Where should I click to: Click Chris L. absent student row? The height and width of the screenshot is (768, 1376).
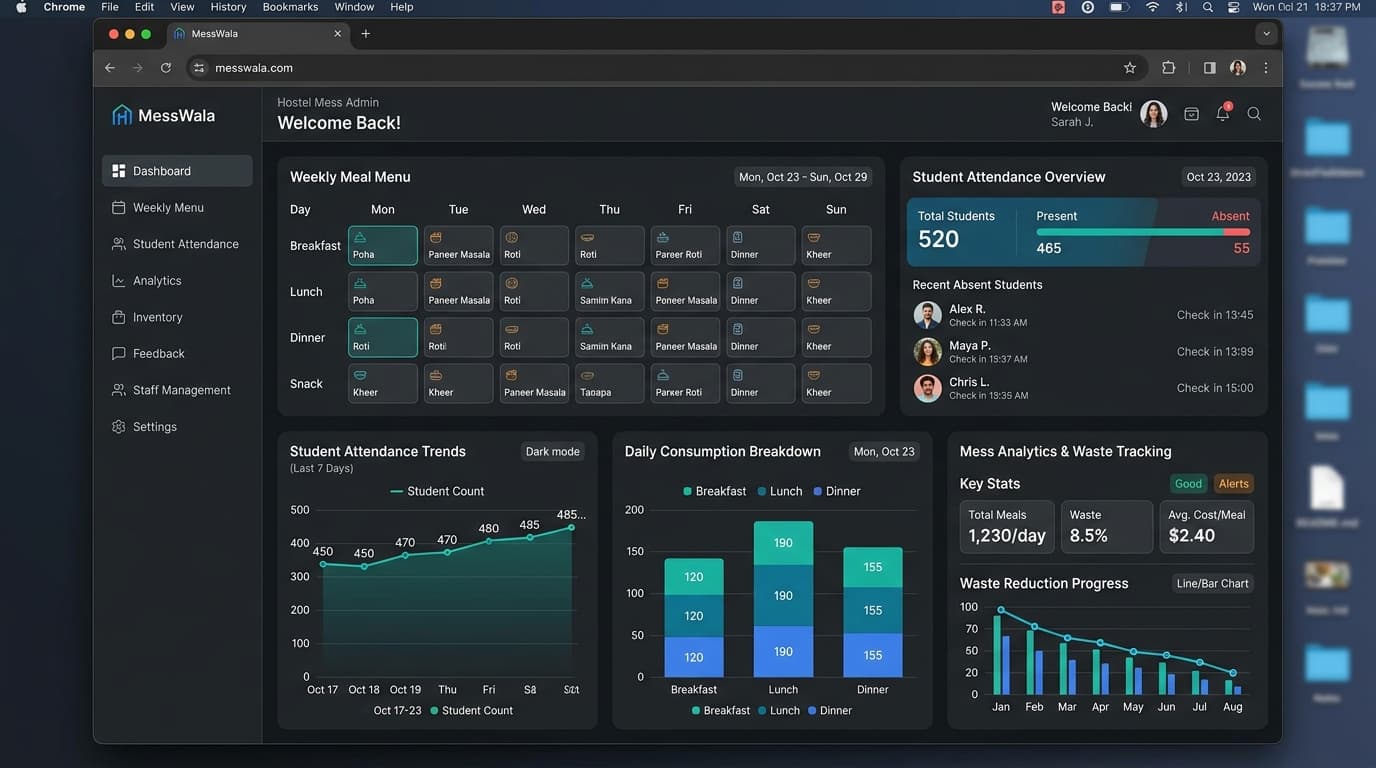(x=1084, y=388)
